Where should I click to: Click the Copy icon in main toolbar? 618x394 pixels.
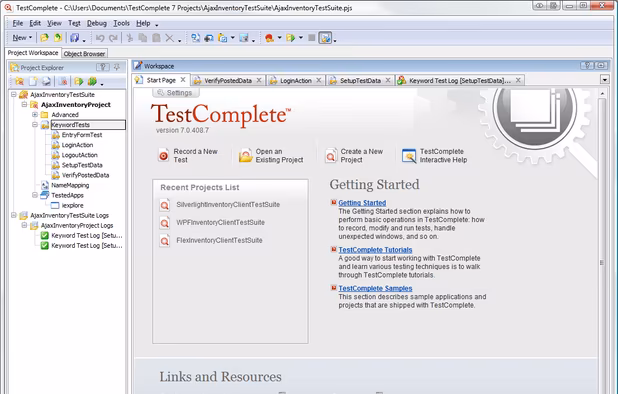coord(143,38)
